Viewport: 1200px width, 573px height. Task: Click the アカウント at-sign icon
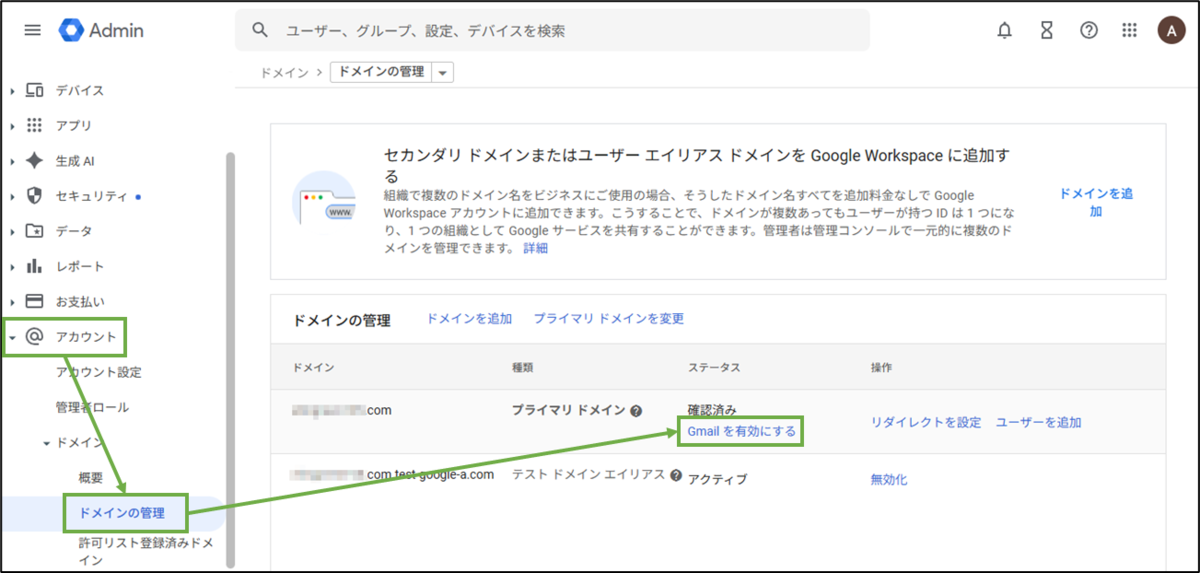pos(34,337)
